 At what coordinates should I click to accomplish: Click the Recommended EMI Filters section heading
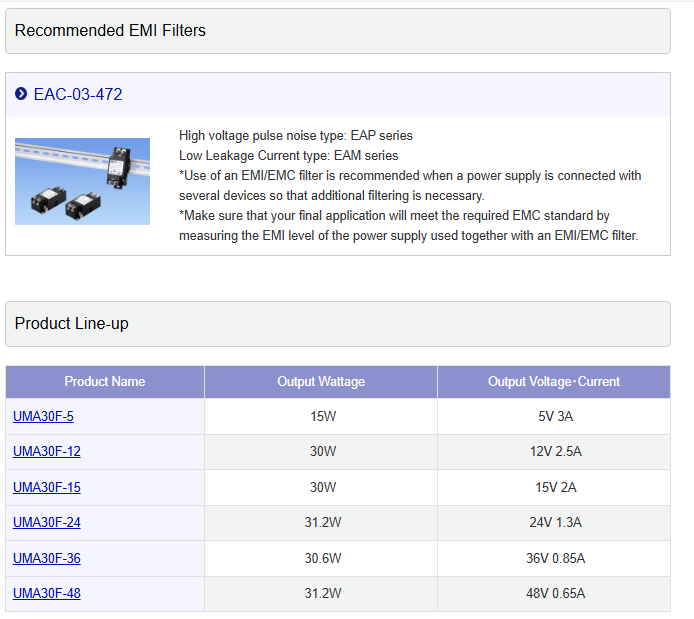click(110, 31)
